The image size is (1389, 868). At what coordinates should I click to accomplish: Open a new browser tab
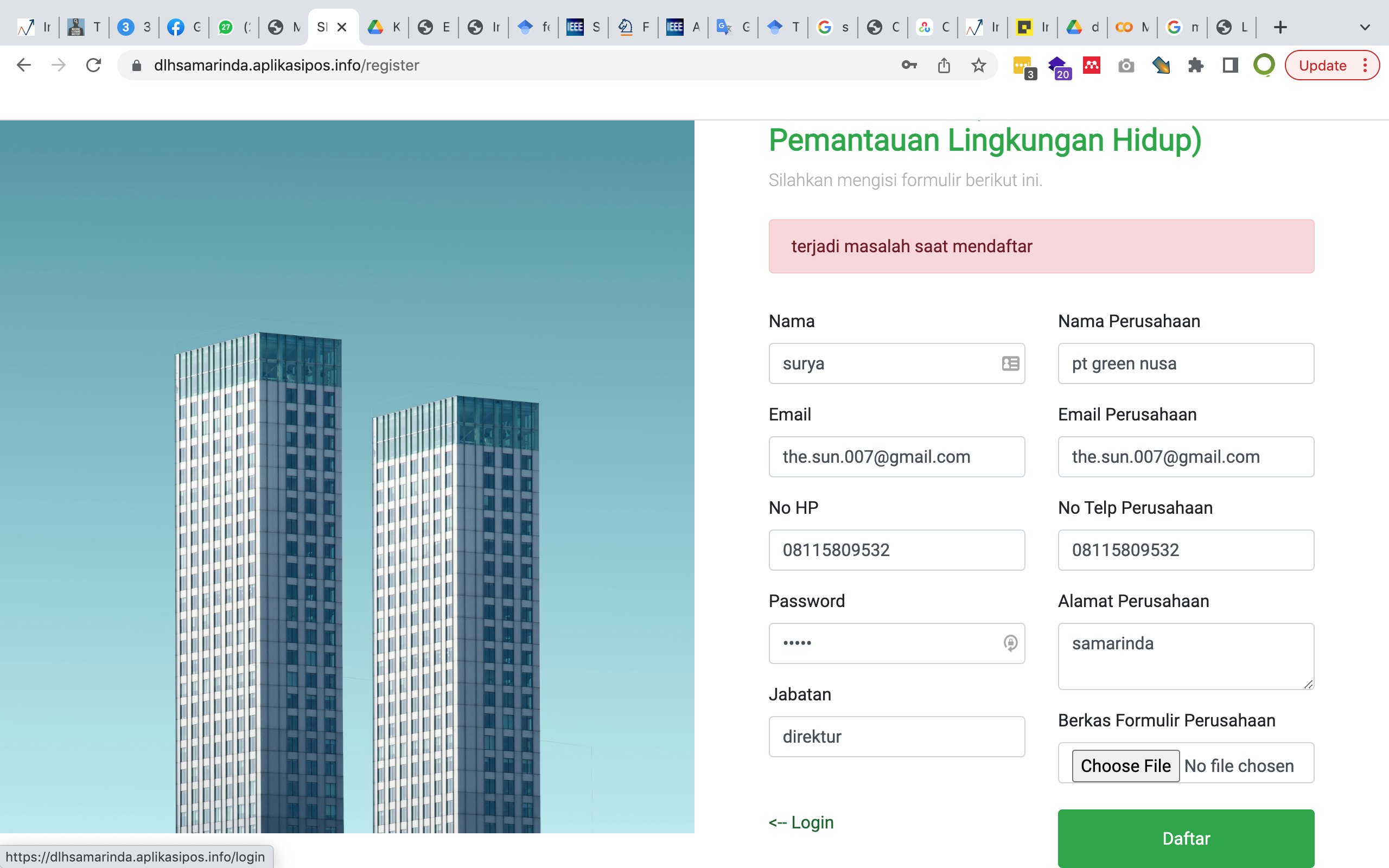1280,27
